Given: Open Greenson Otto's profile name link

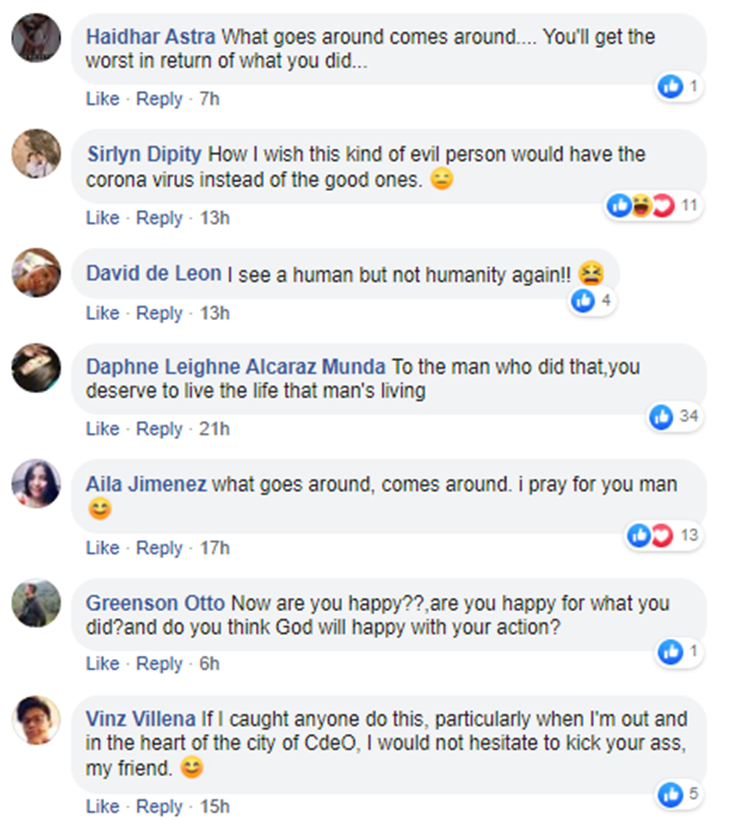Looking at the screenshot, I should pos(155,604).
